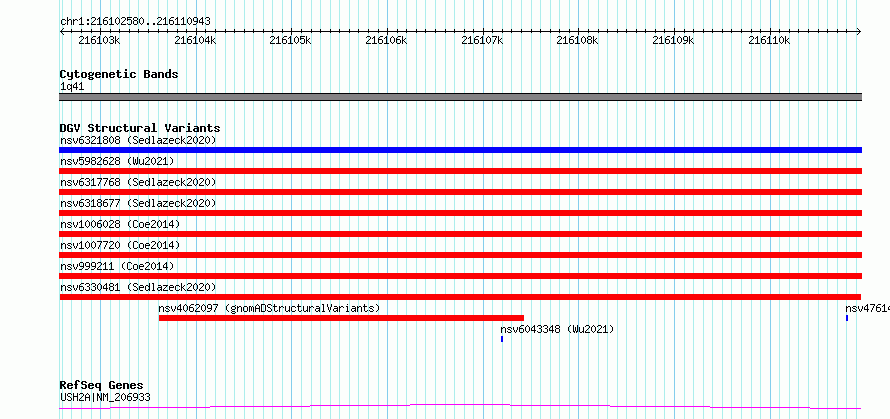
Task: Select the 216103k ruler tick label
Action: [99, 40]
